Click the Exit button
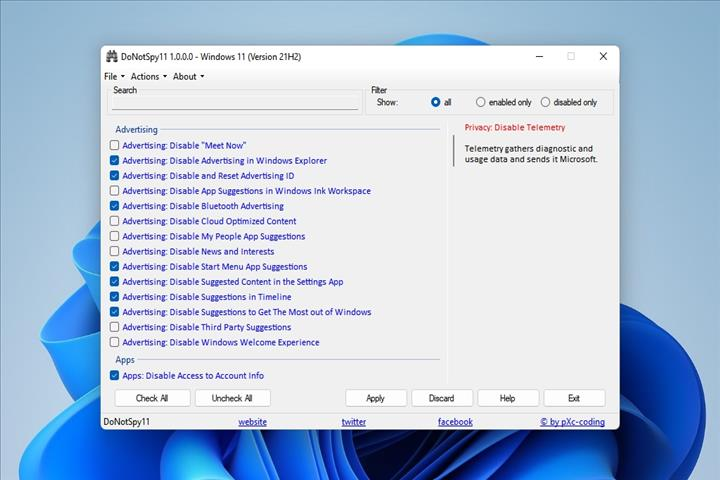Image resolution: width=720 pixels, height=480 pixels. tap(574, 398)
